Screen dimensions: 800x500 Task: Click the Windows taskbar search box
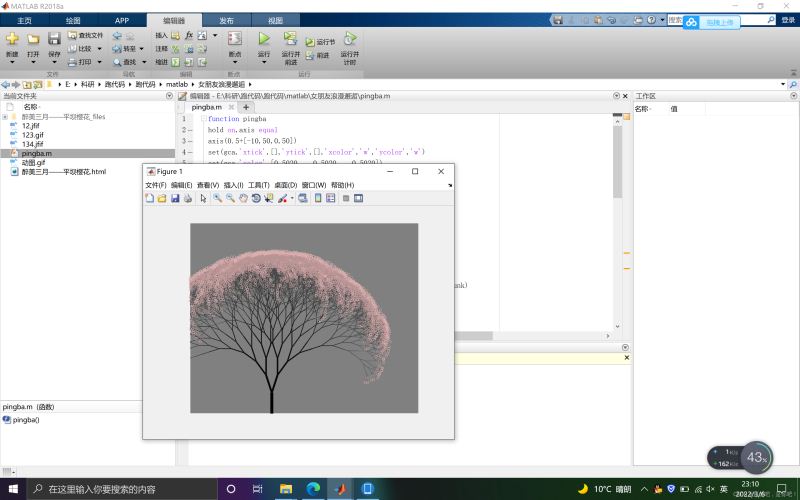pyautogui.click(x=122, y=489)
